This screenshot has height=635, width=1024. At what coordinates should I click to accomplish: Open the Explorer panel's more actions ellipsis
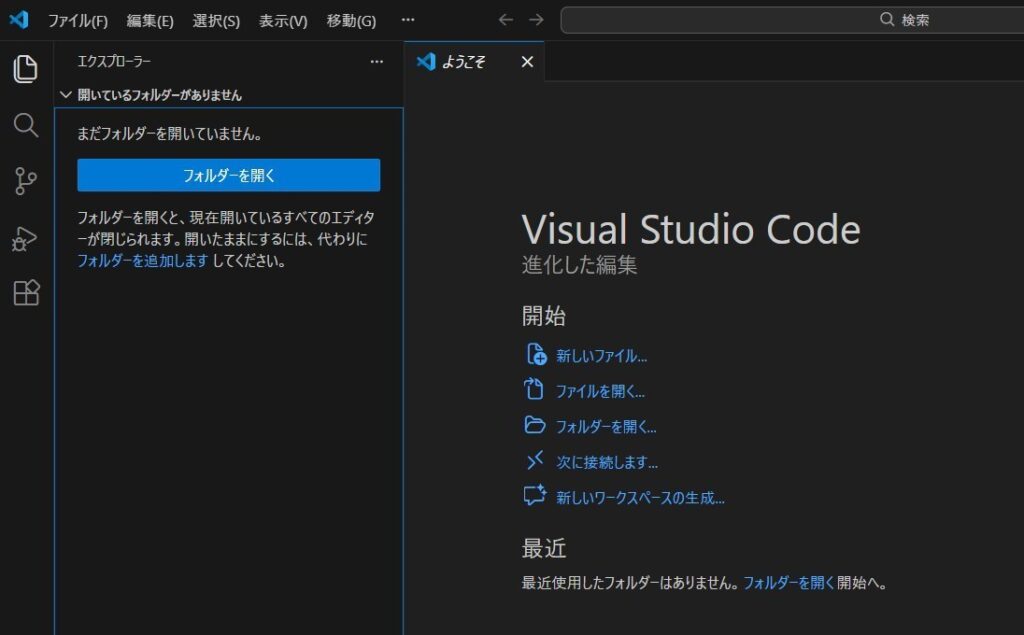[x=377, y=61]
